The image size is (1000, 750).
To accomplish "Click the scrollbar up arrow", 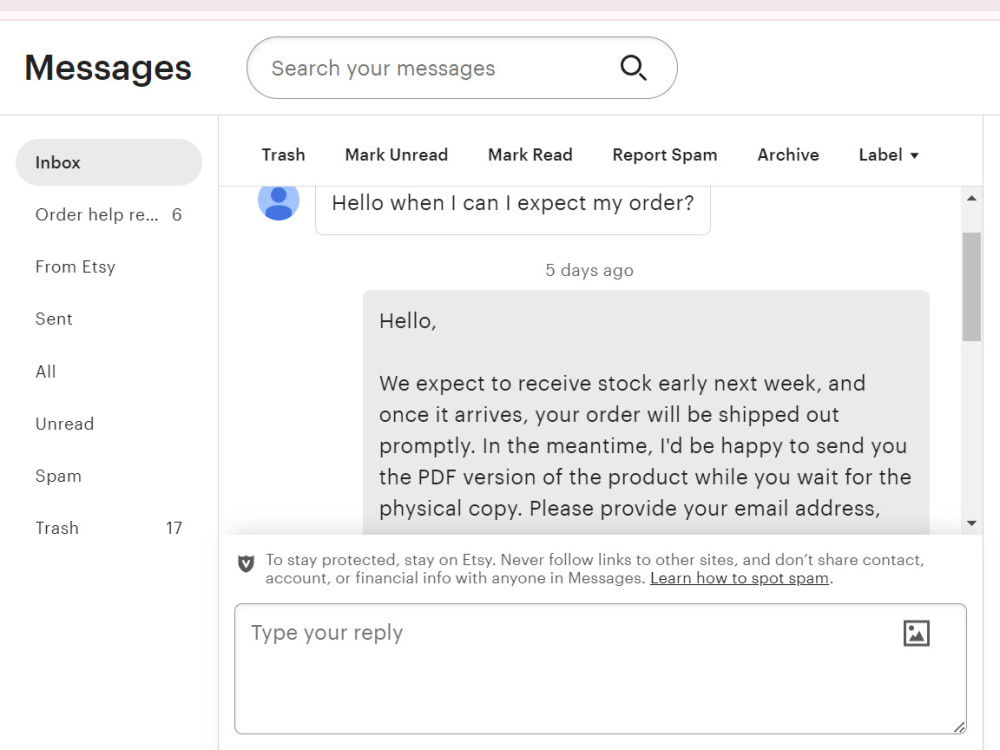I will coord(971,198).
